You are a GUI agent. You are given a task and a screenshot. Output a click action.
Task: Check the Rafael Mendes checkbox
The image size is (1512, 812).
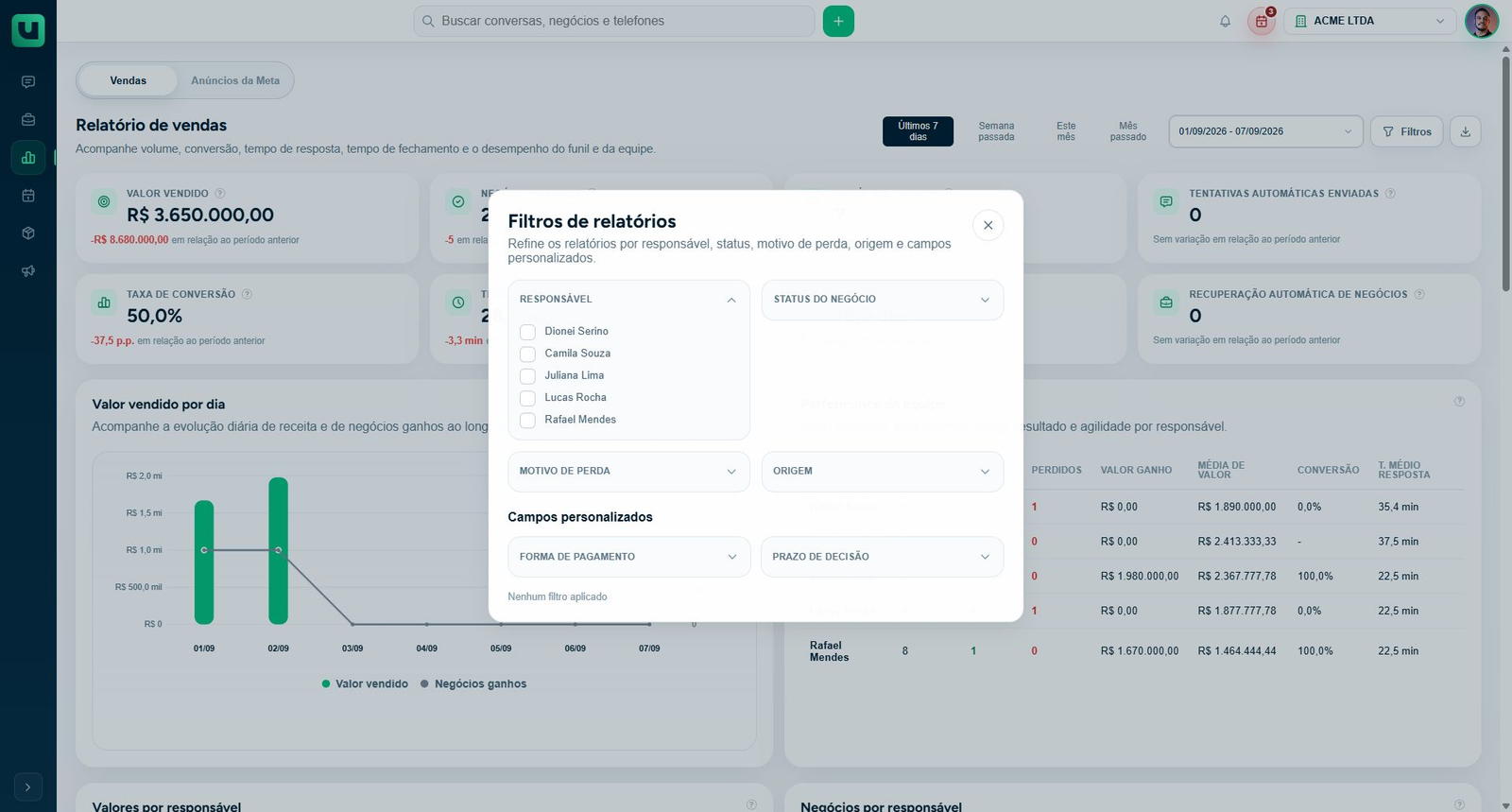point(527,420)
